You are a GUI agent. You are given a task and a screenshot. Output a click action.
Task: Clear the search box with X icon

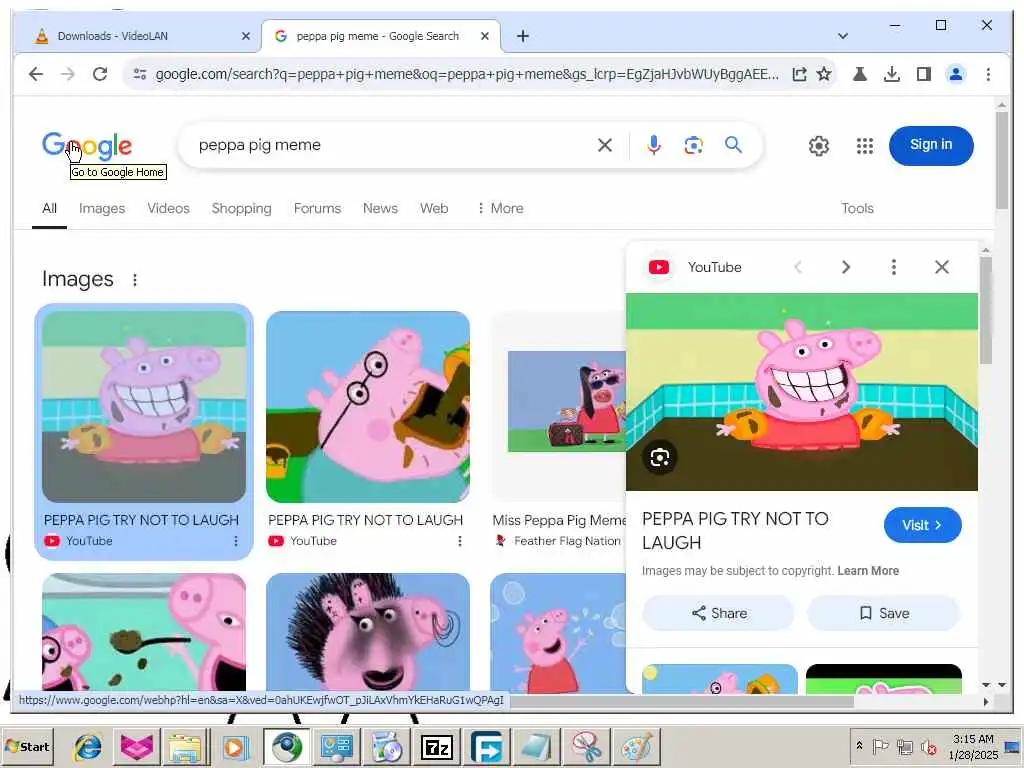click(605, 145)
